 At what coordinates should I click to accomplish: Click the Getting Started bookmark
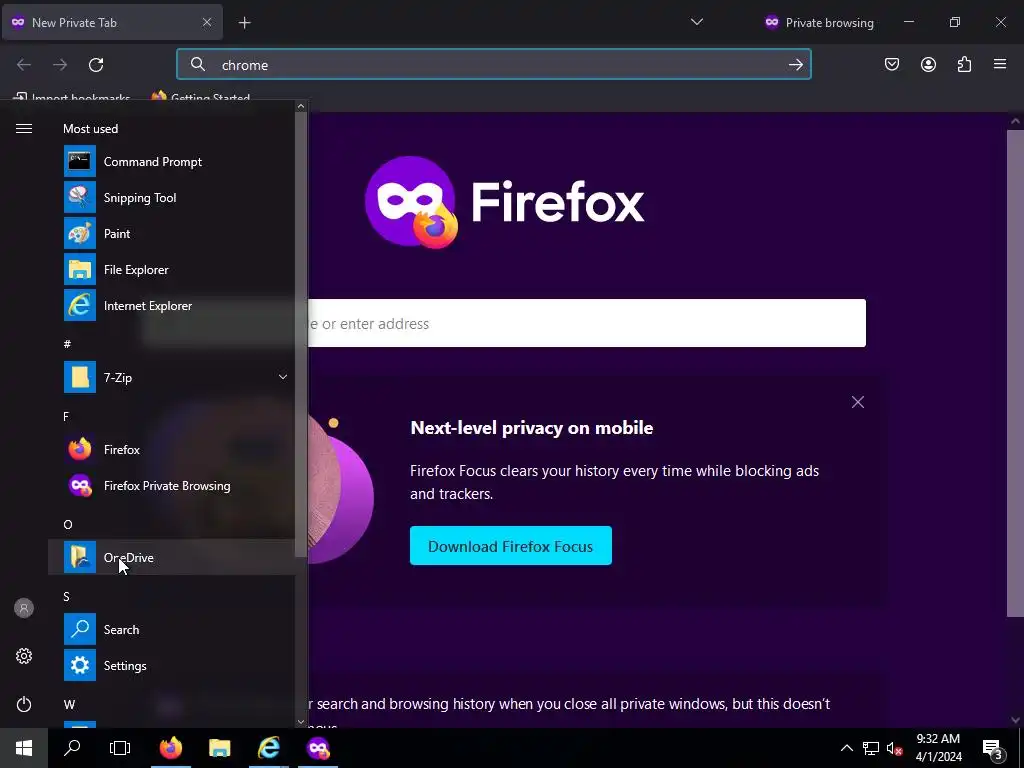[x=201, y=98]
